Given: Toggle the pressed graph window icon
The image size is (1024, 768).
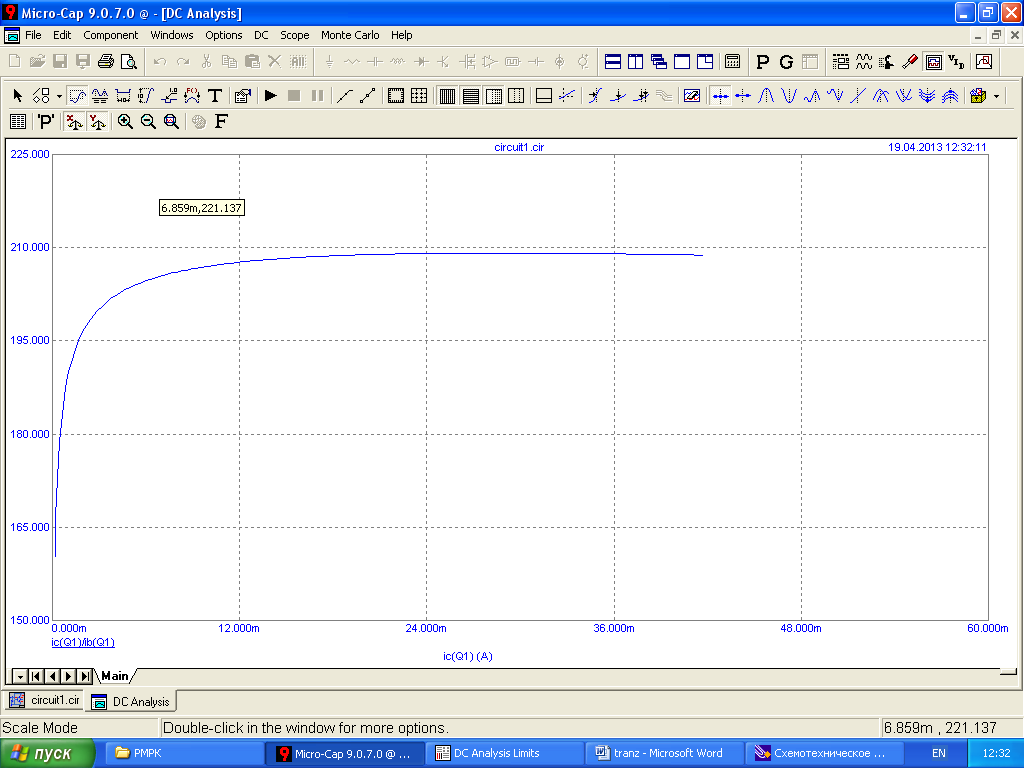Looking at the screenshot, I should click(x=934, y=61).
